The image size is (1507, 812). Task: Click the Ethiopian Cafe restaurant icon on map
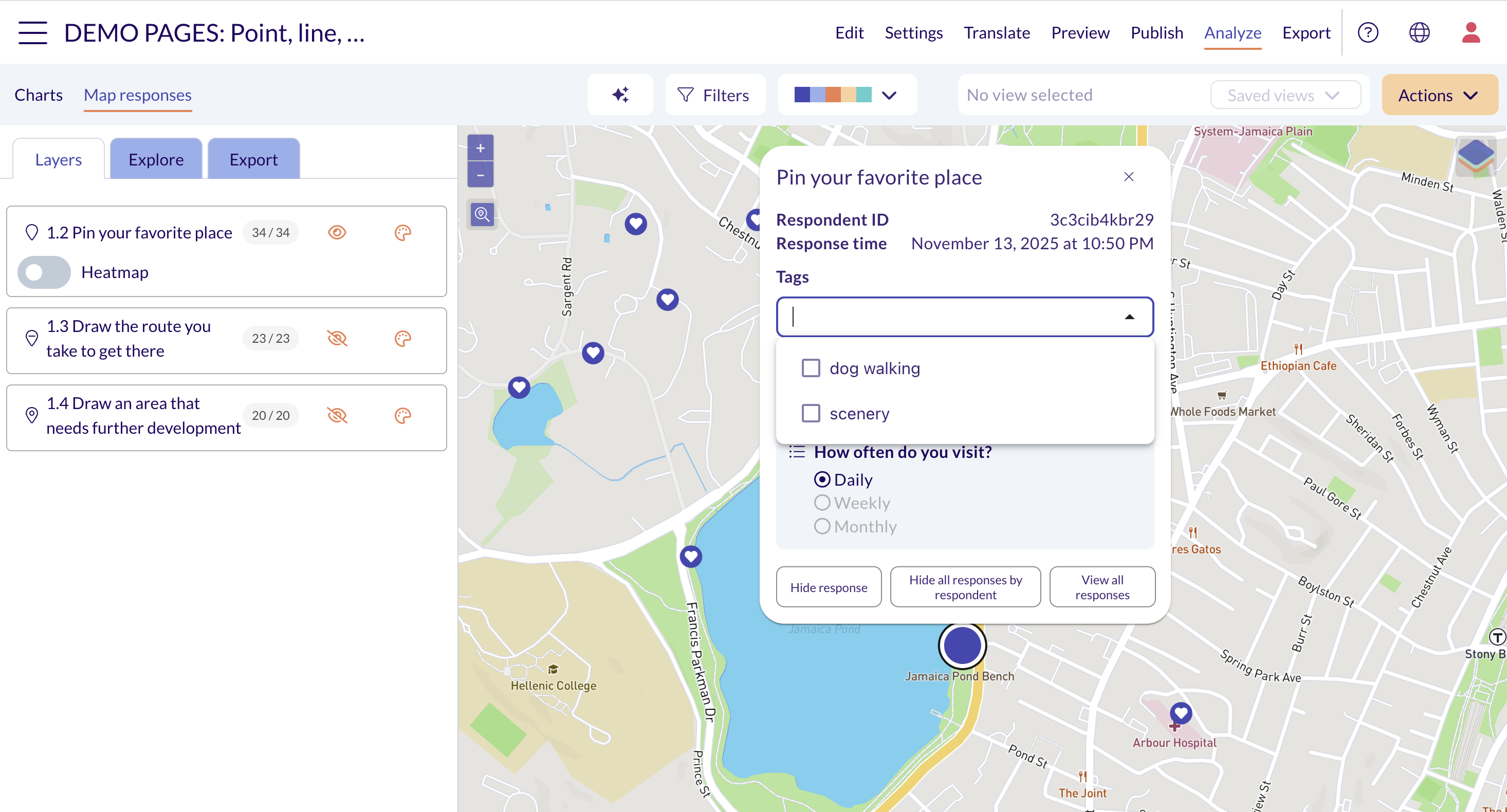click(1298, 349)
